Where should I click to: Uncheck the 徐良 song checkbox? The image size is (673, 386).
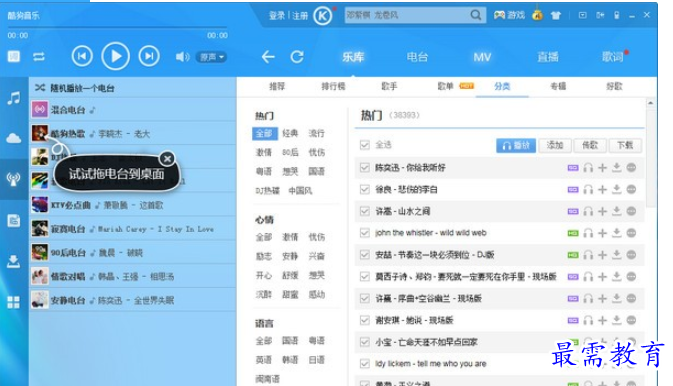pos(365,189)
